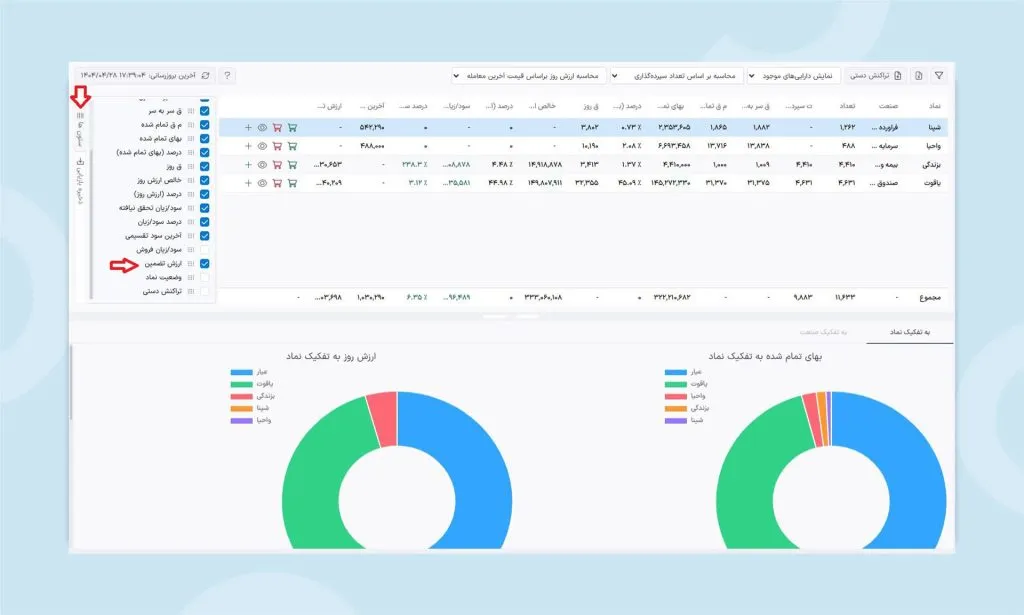
Task: Open the ذخیره بازیابی side panel tab
Action: [x=80, y=181]
